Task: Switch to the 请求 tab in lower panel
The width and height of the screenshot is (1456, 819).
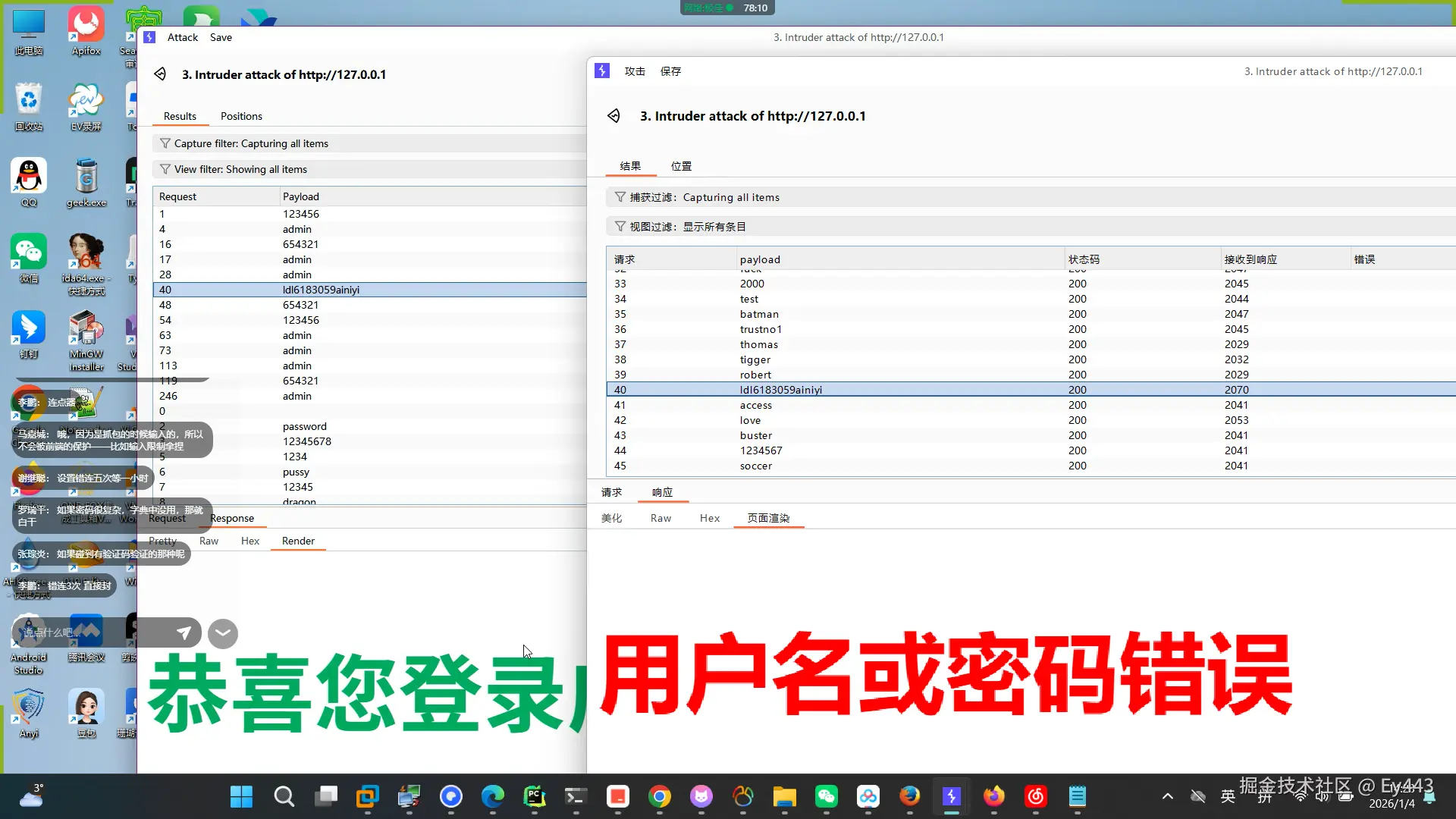Action: (611, 492)
